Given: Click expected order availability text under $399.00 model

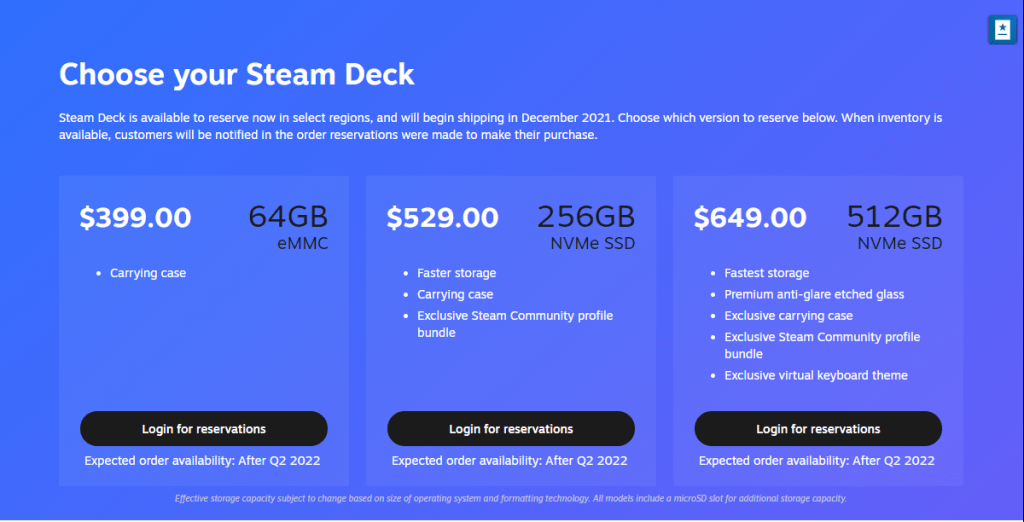Looking at the screenshot, I should pos(202,461).
